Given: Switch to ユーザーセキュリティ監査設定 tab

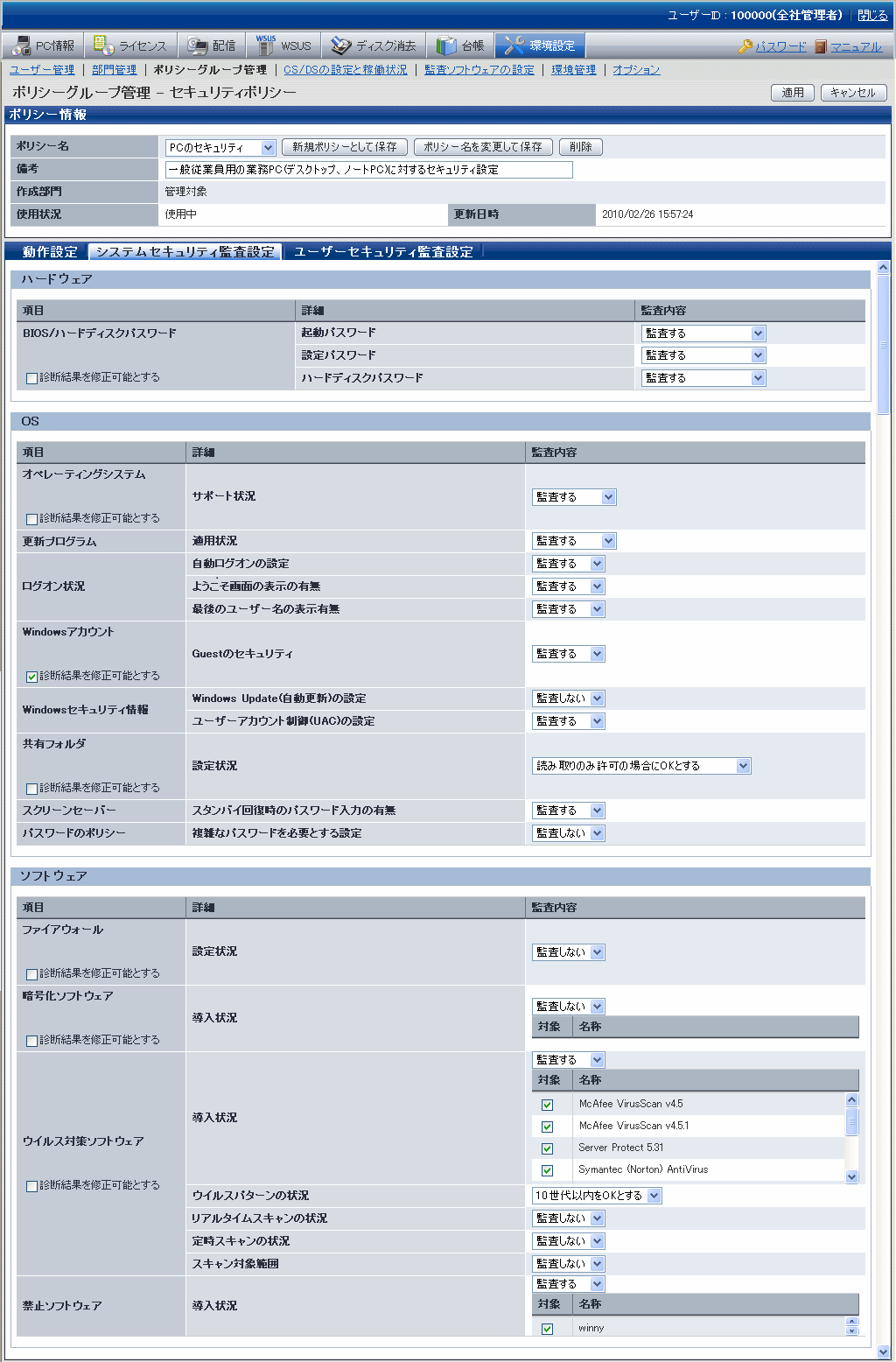Looking at the screenshot, I should (383, 252).
